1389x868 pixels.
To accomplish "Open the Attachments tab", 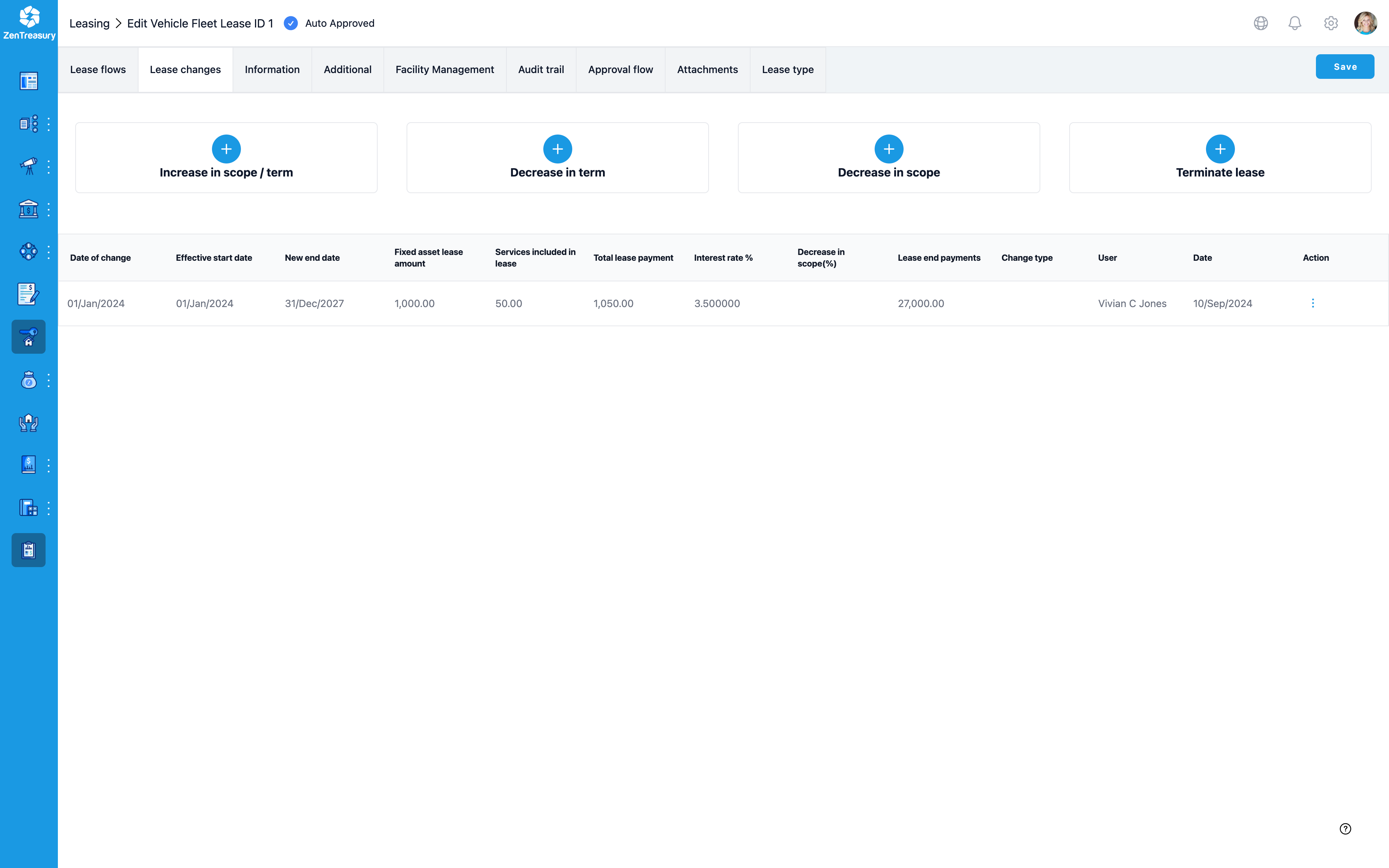I will pyautogui.click(x=707, y=69).
